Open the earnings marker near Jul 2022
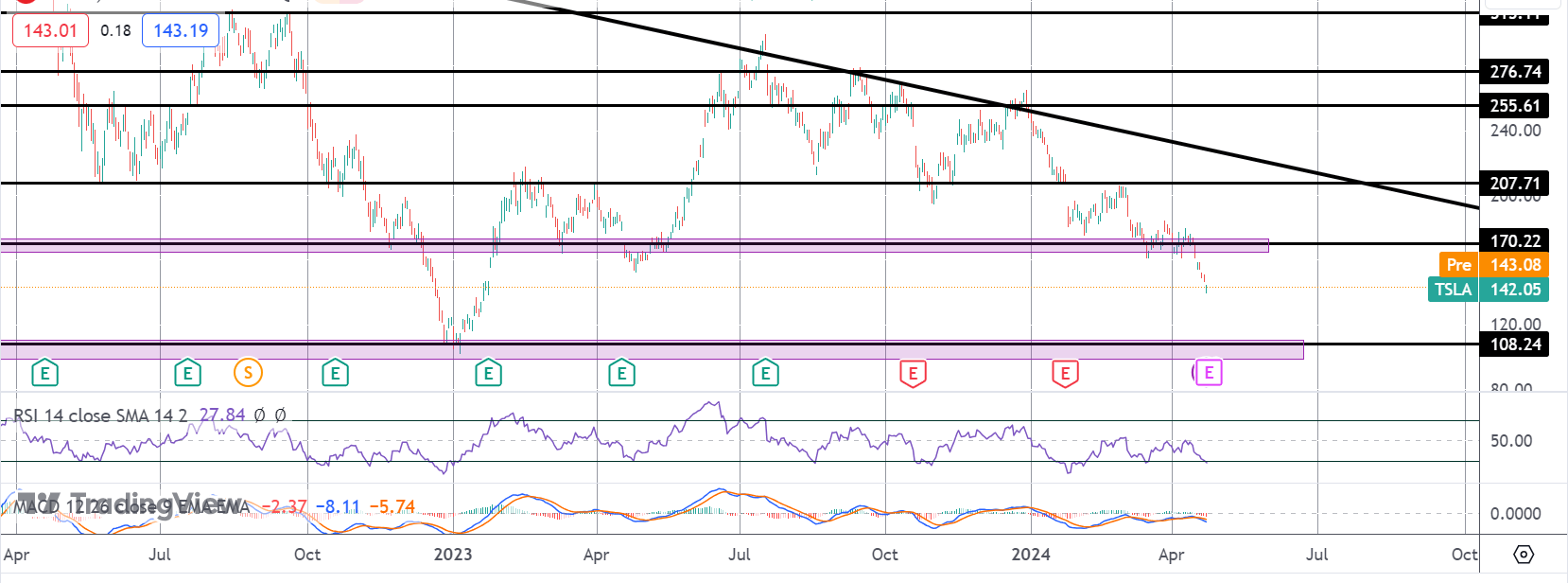The image size is (1568, 583). pos(187,373)
